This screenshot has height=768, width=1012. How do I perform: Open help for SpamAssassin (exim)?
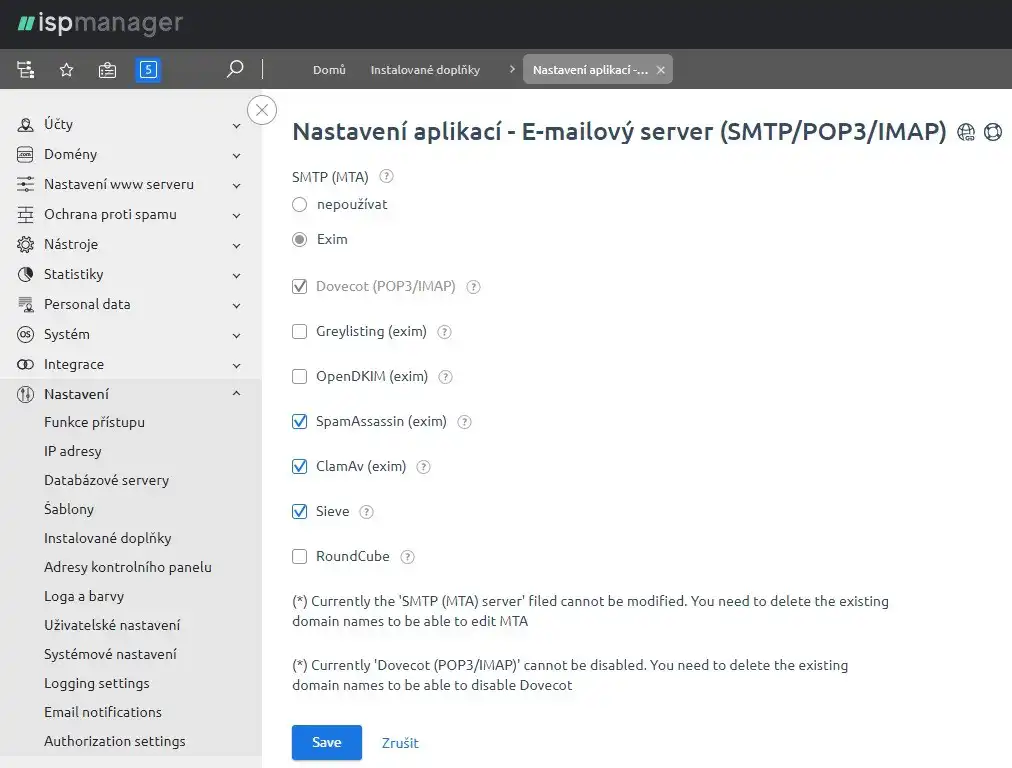[x=464, y=422]
